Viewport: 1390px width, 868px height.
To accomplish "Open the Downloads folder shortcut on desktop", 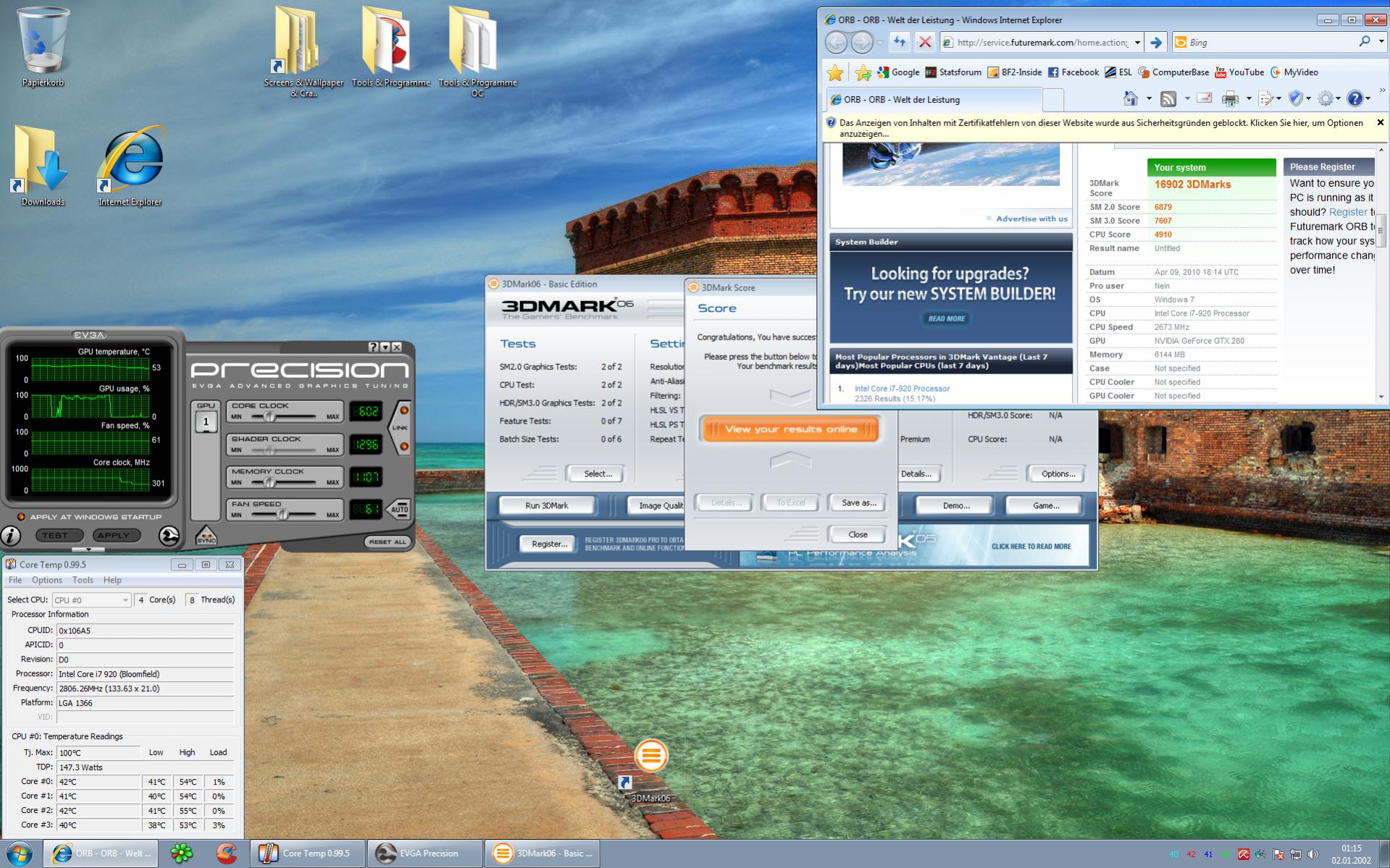I will click(43, 166).
